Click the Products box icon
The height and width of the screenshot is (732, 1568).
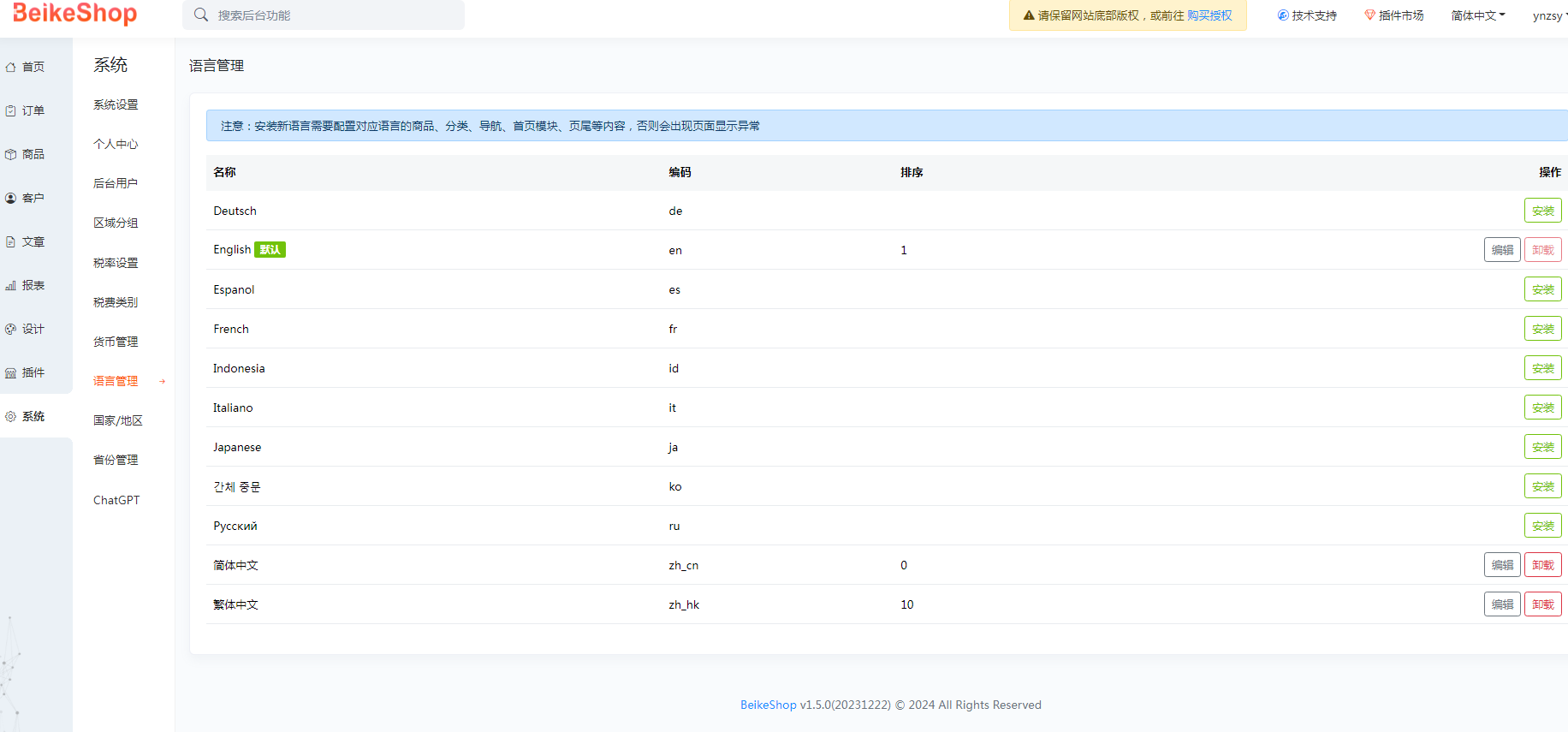(x=11, y=154)
